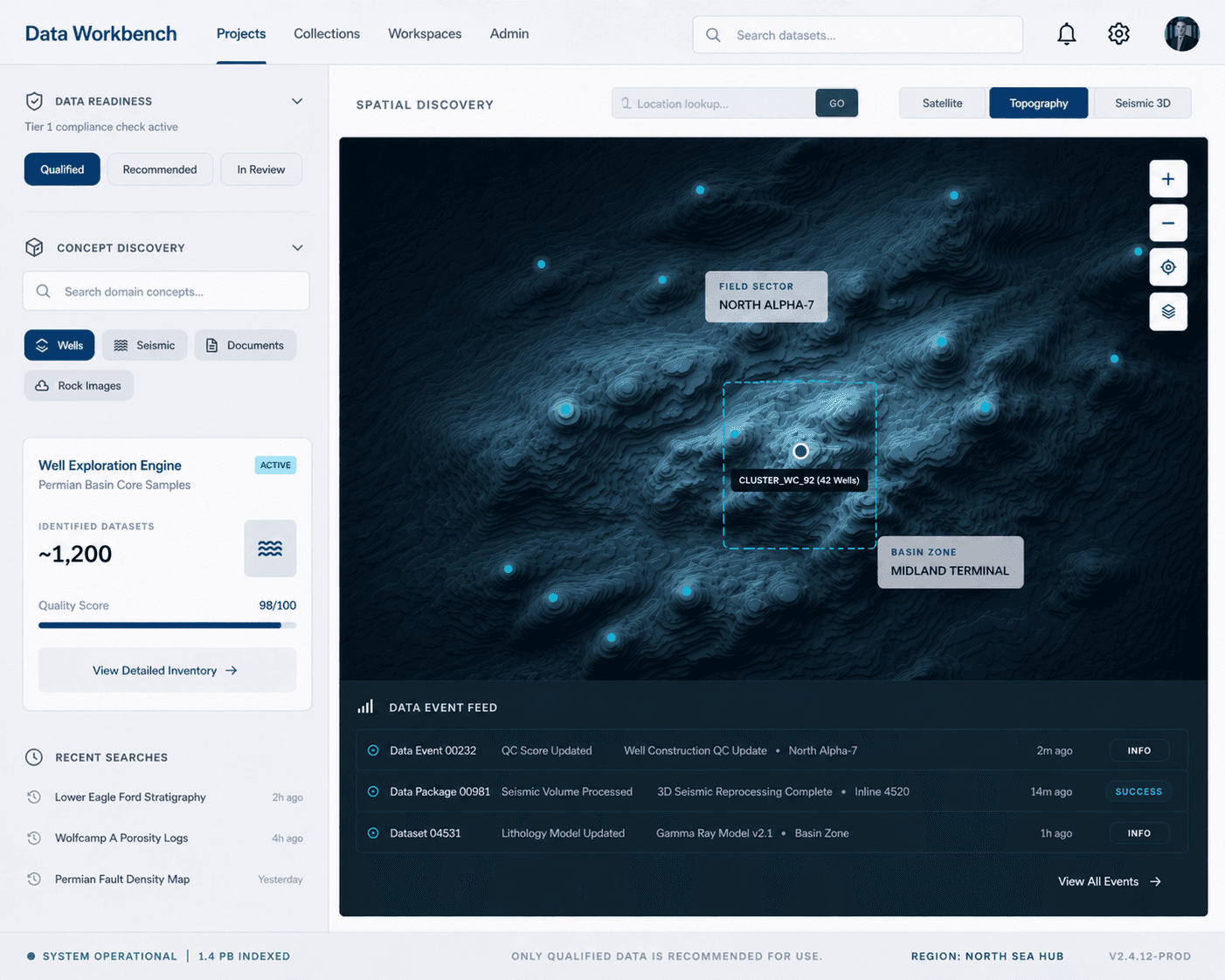The height and width of the screenshot is (980, 1225).
Task: Click the location pin in lookup field
Action: (x=626, y=103)
